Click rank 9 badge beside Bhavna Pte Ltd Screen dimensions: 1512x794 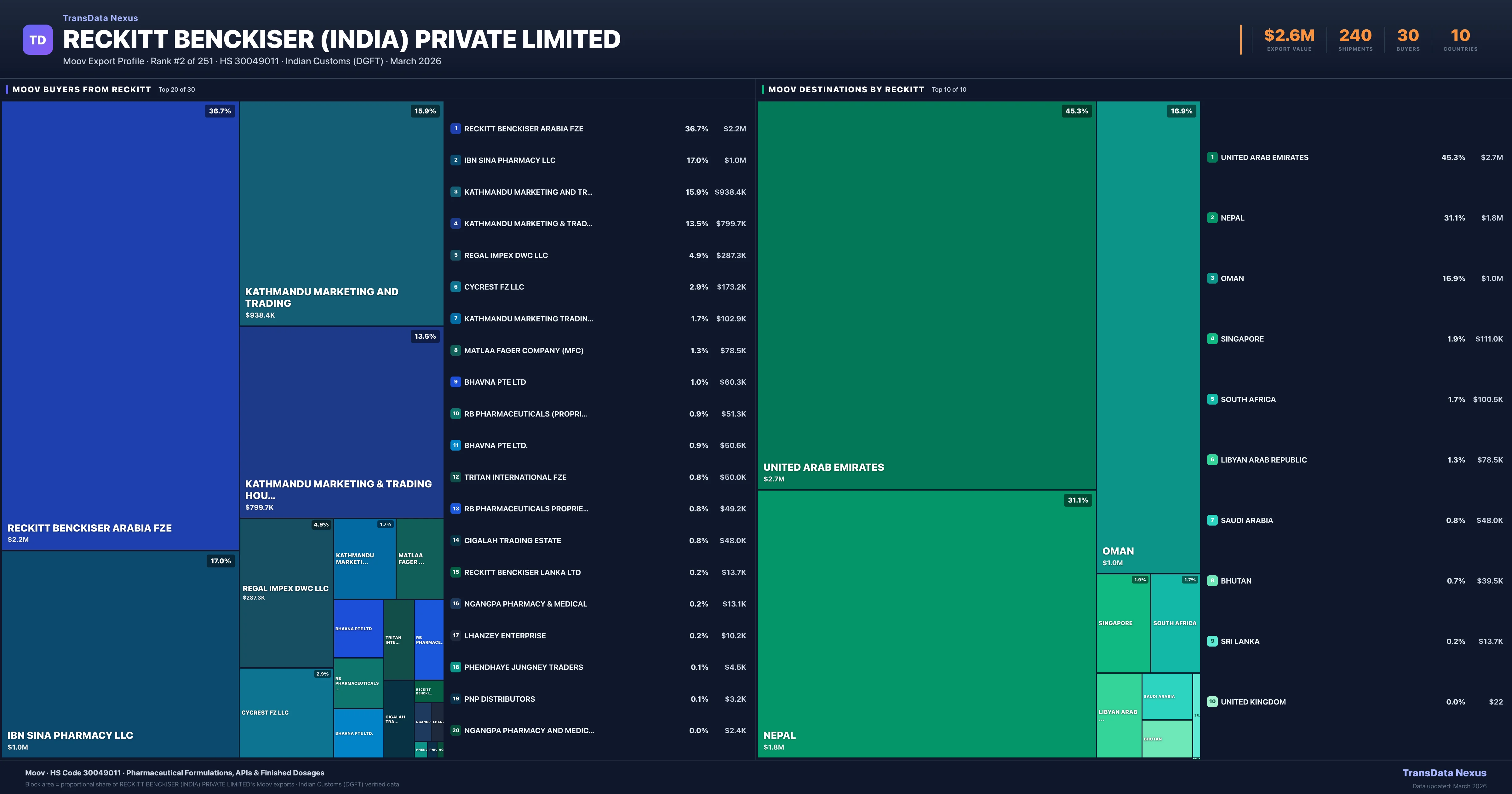[455, 382]
